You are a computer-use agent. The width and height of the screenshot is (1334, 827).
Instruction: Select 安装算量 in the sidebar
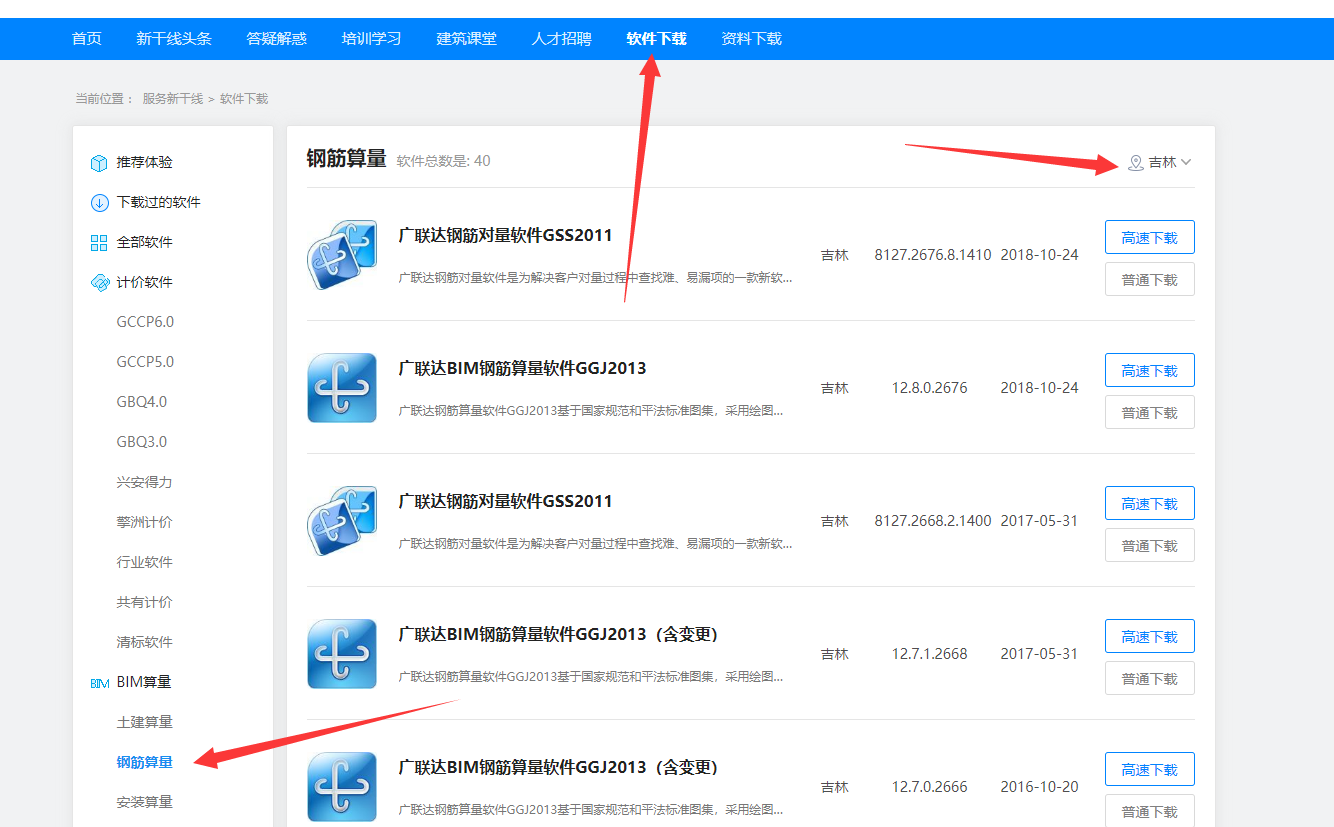145,802
